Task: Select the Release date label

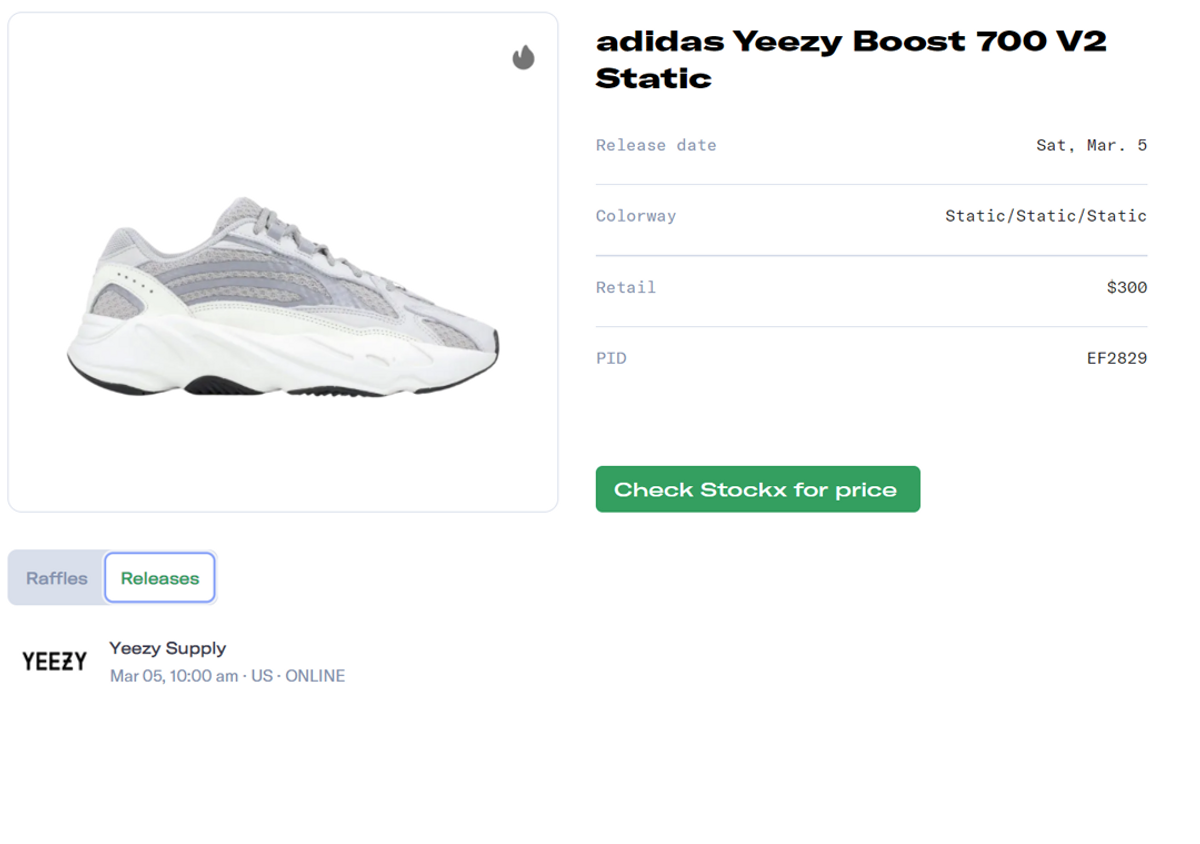Action: (x=656, y=145)
